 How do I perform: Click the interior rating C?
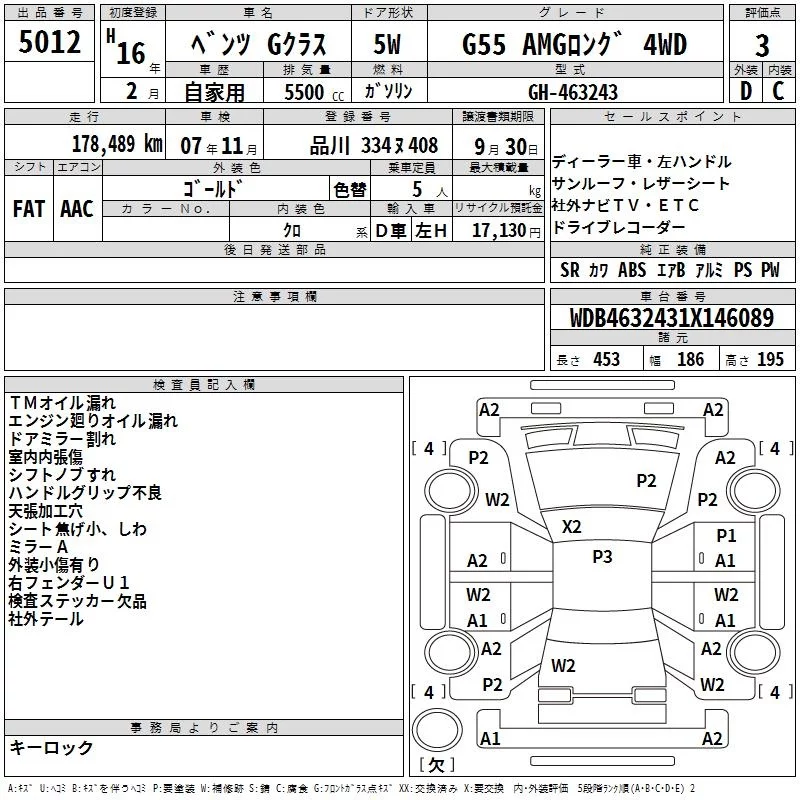pyautogui.click(x=778, y=91)
